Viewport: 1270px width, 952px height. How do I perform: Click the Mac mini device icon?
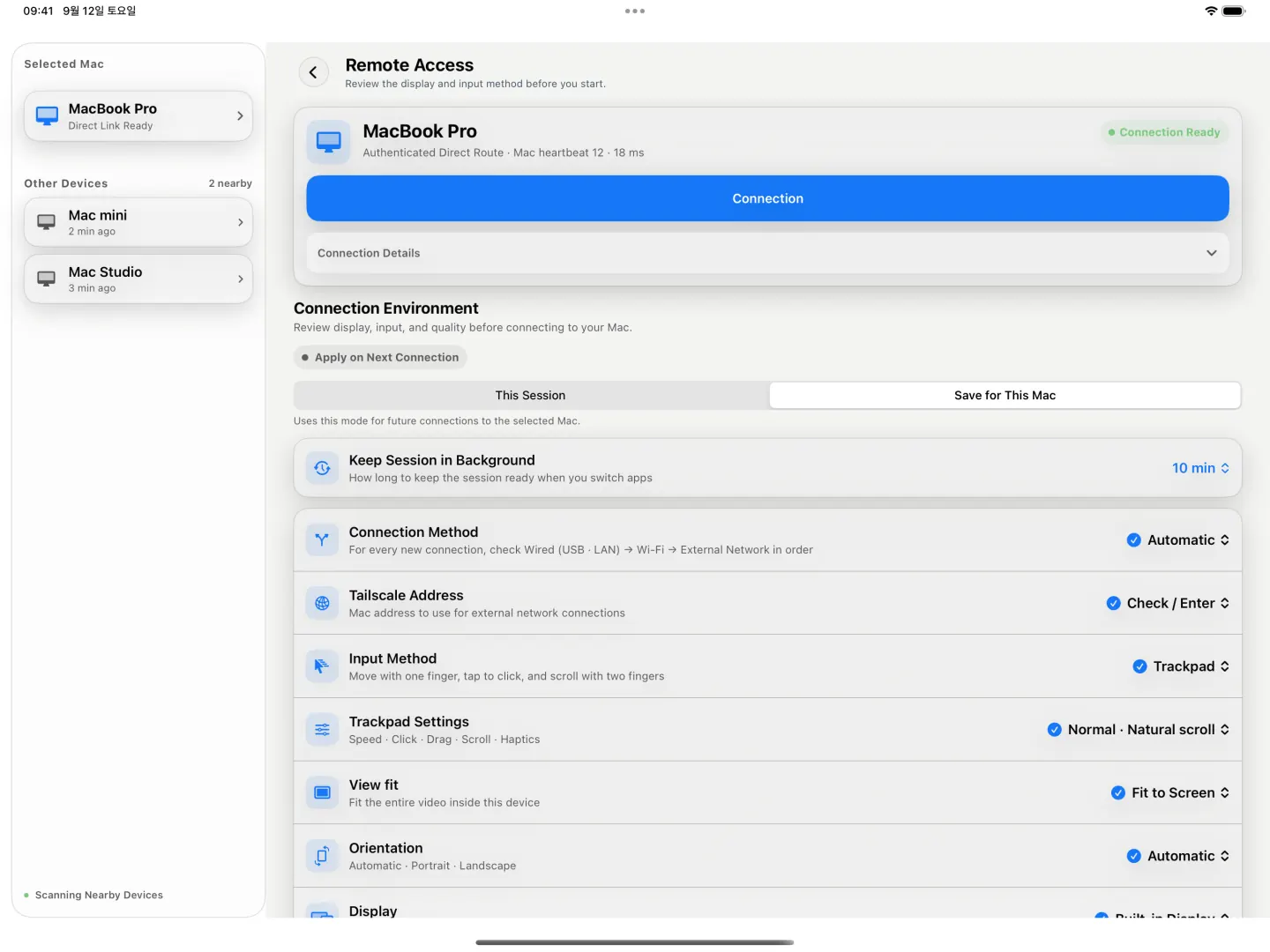pos(47,222)
